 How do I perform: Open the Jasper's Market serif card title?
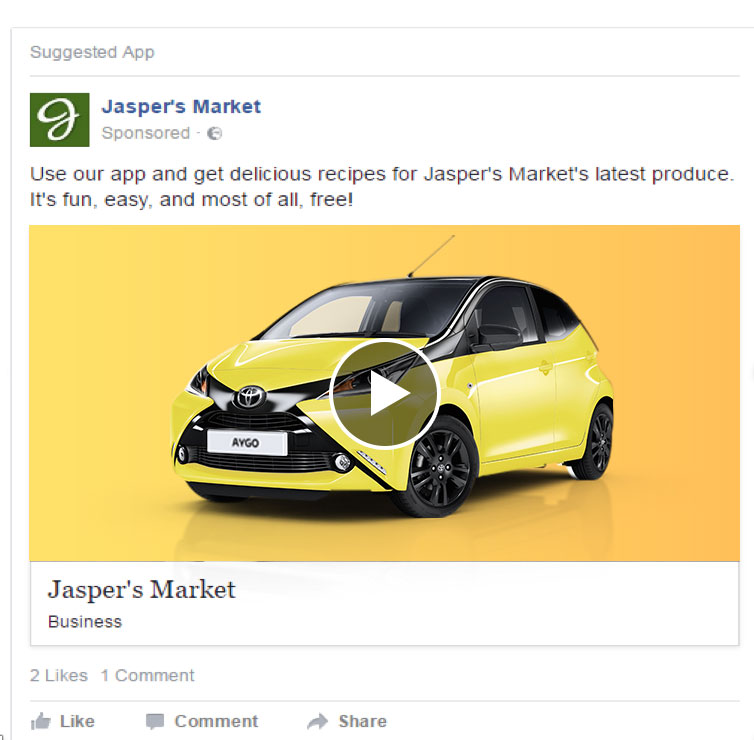pos(141,589)
